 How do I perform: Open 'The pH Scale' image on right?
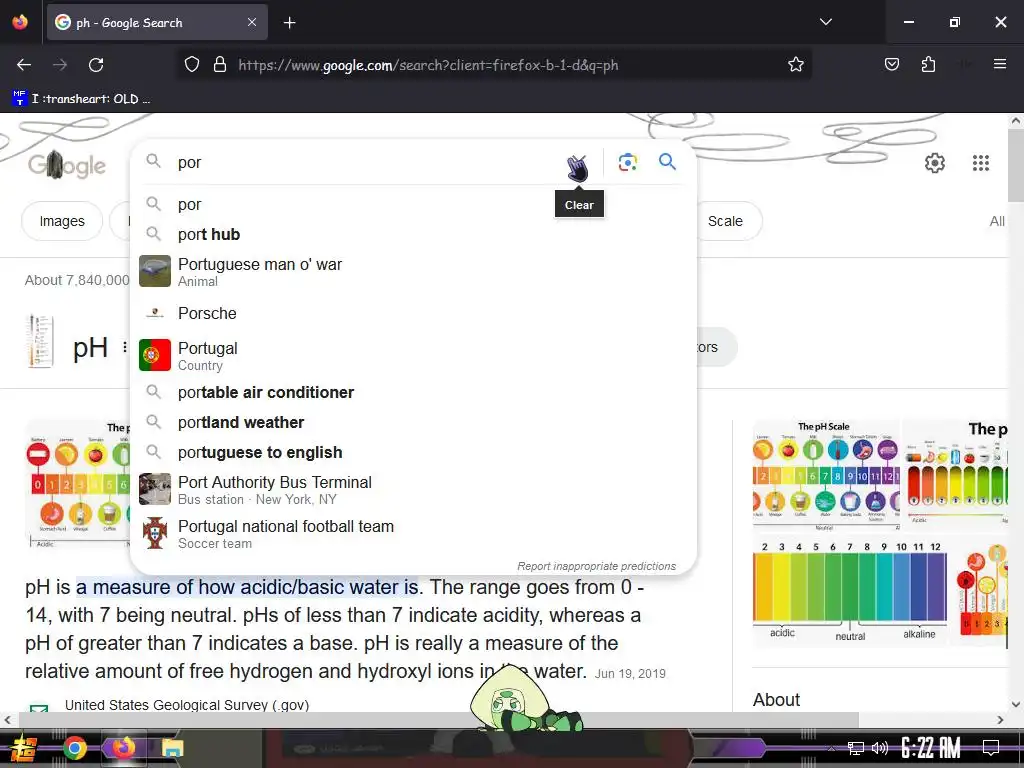click(826, 475)
